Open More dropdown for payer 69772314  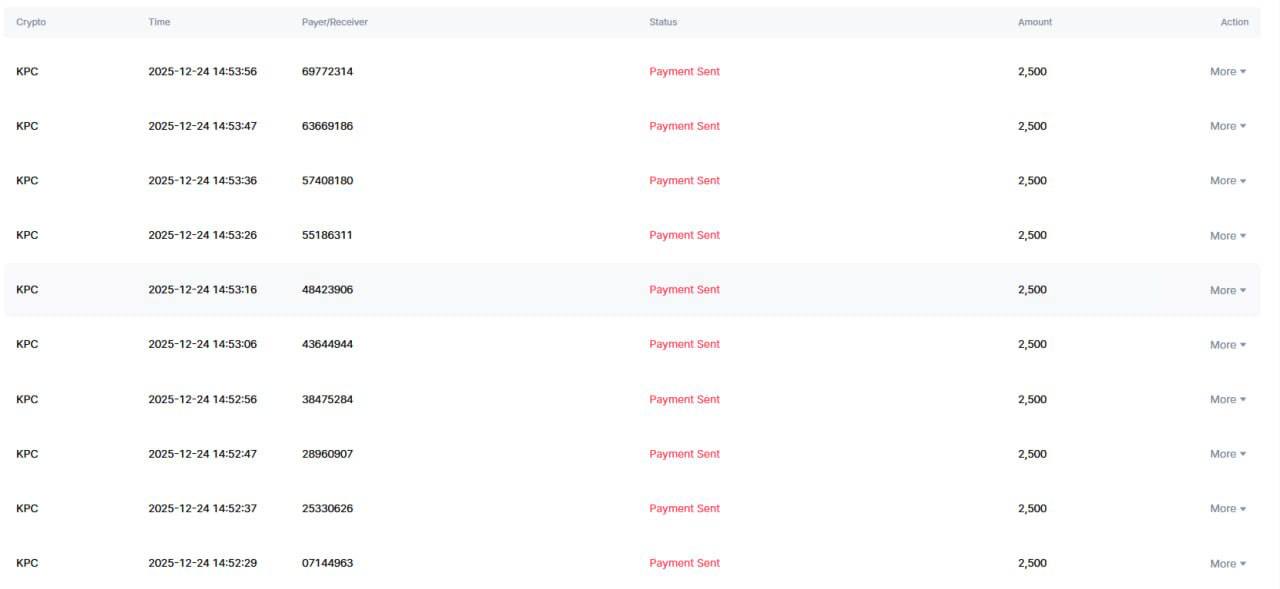pyautogui.click(x=1227, y=72)
